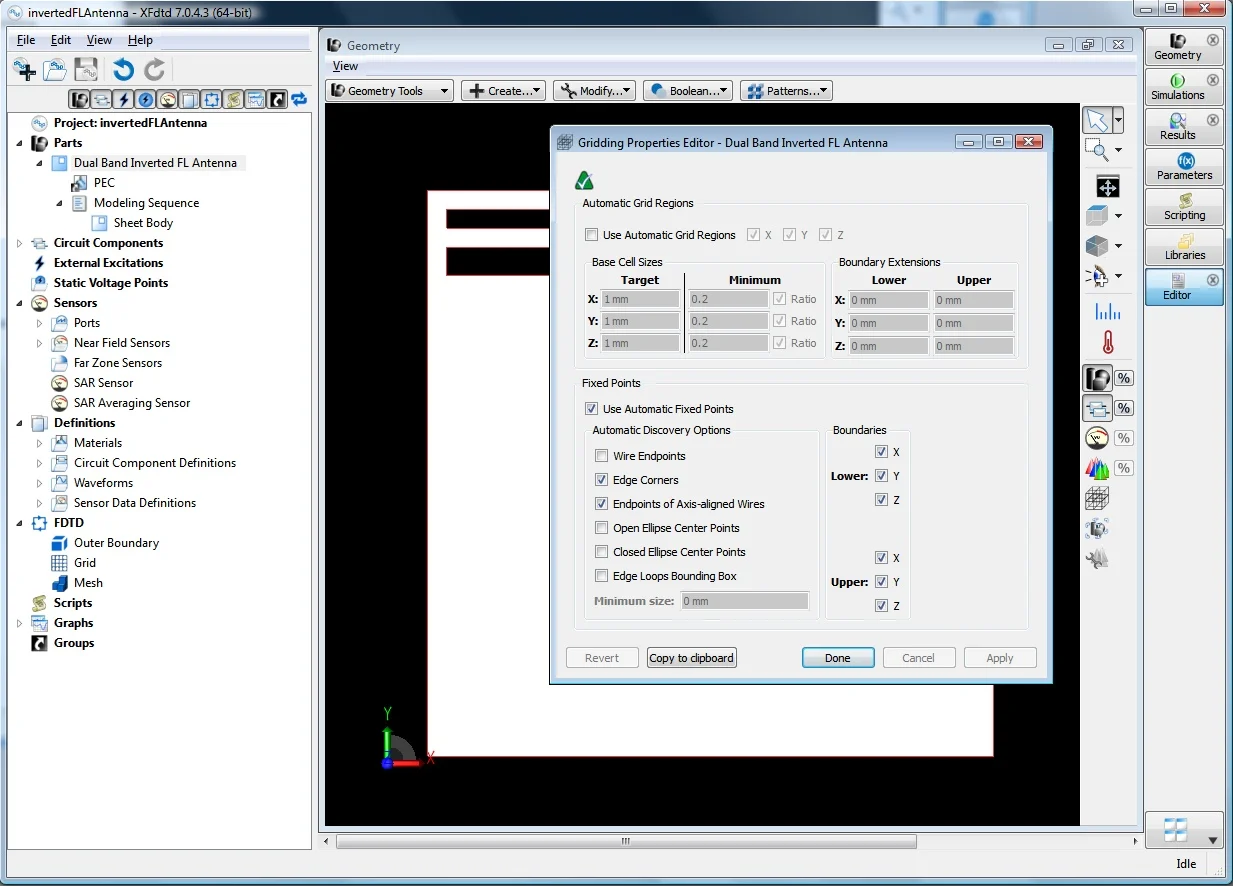Uncheck Endpoints of Axis-aligned Wires
The height and width of the screenshot is (886, 1233).
(602, 504)
